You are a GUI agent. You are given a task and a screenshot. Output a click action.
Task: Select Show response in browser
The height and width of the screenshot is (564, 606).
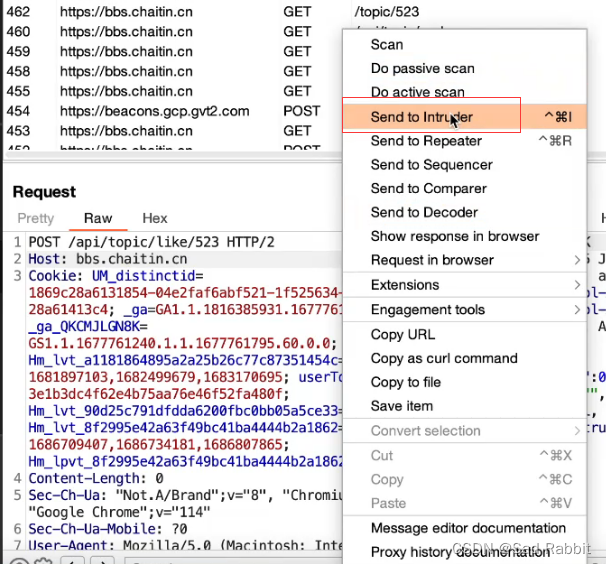(x=465, y=236)
